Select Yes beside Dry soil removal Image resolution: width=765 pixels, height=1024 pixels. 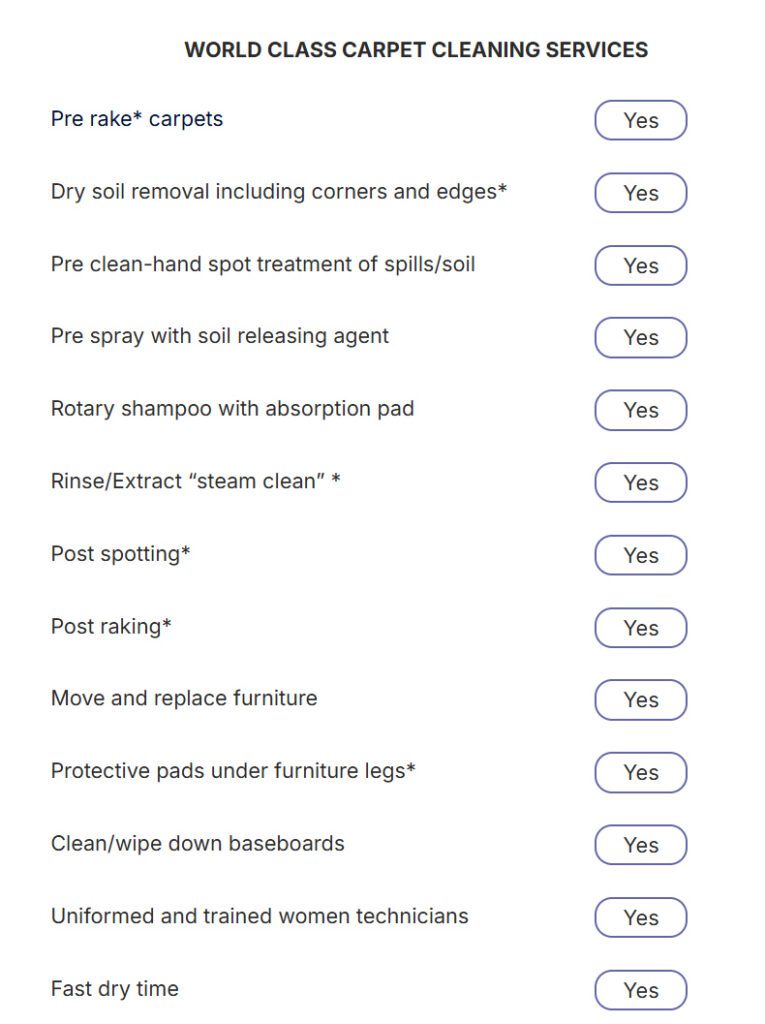tap(640, 193)
